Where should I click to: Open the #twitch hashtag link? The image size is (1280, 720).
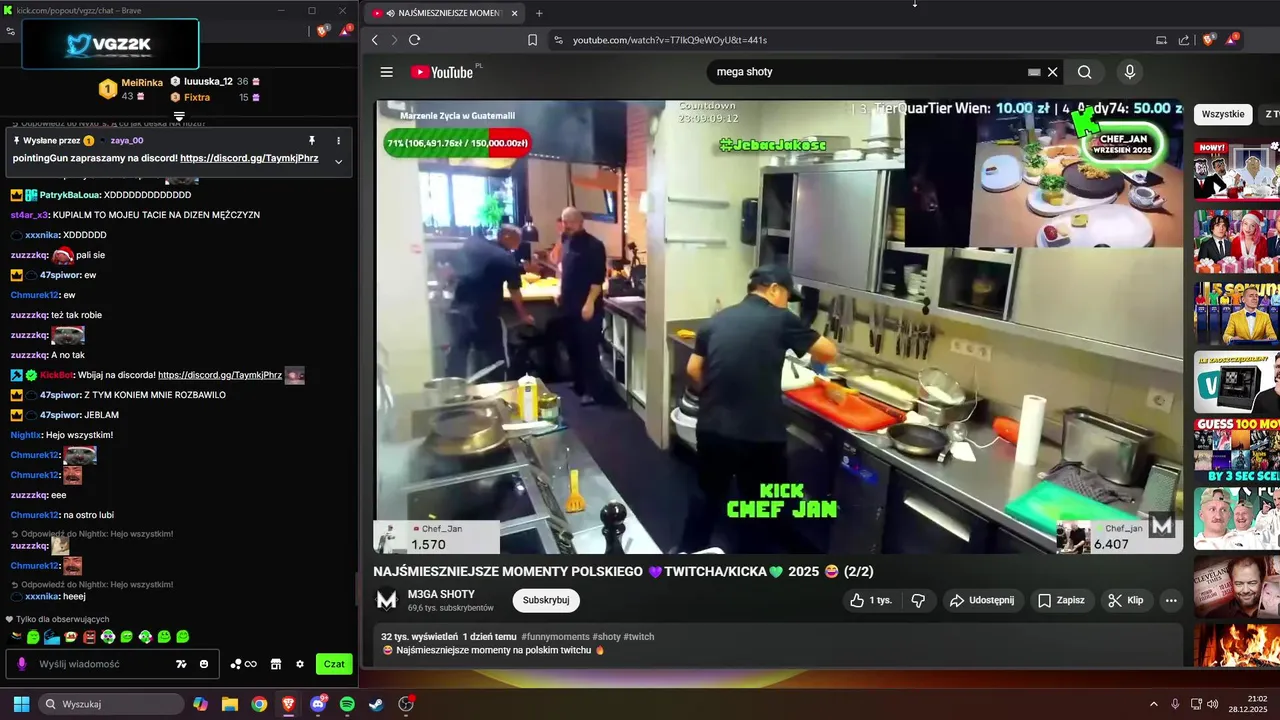[638, 636]
